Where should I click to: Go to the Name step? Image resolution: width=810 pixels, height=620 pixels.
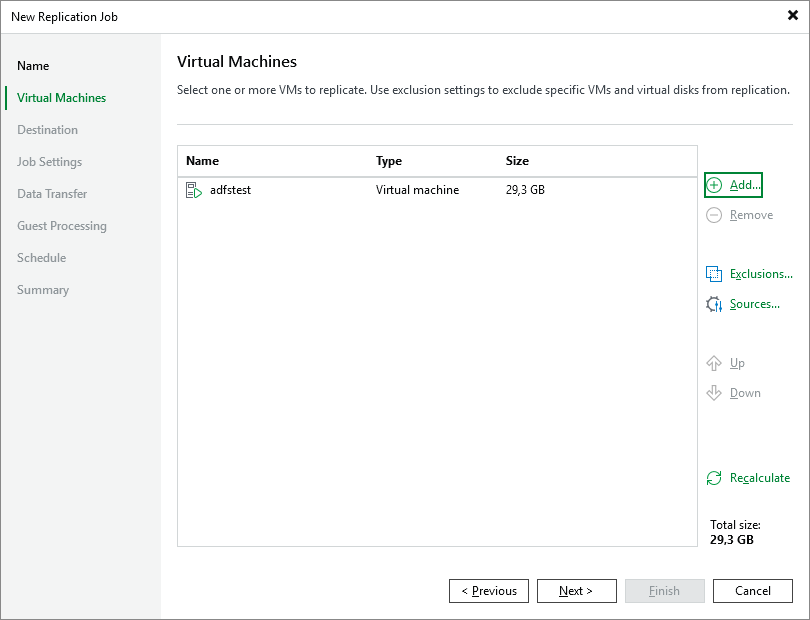(x=33, y=66)
